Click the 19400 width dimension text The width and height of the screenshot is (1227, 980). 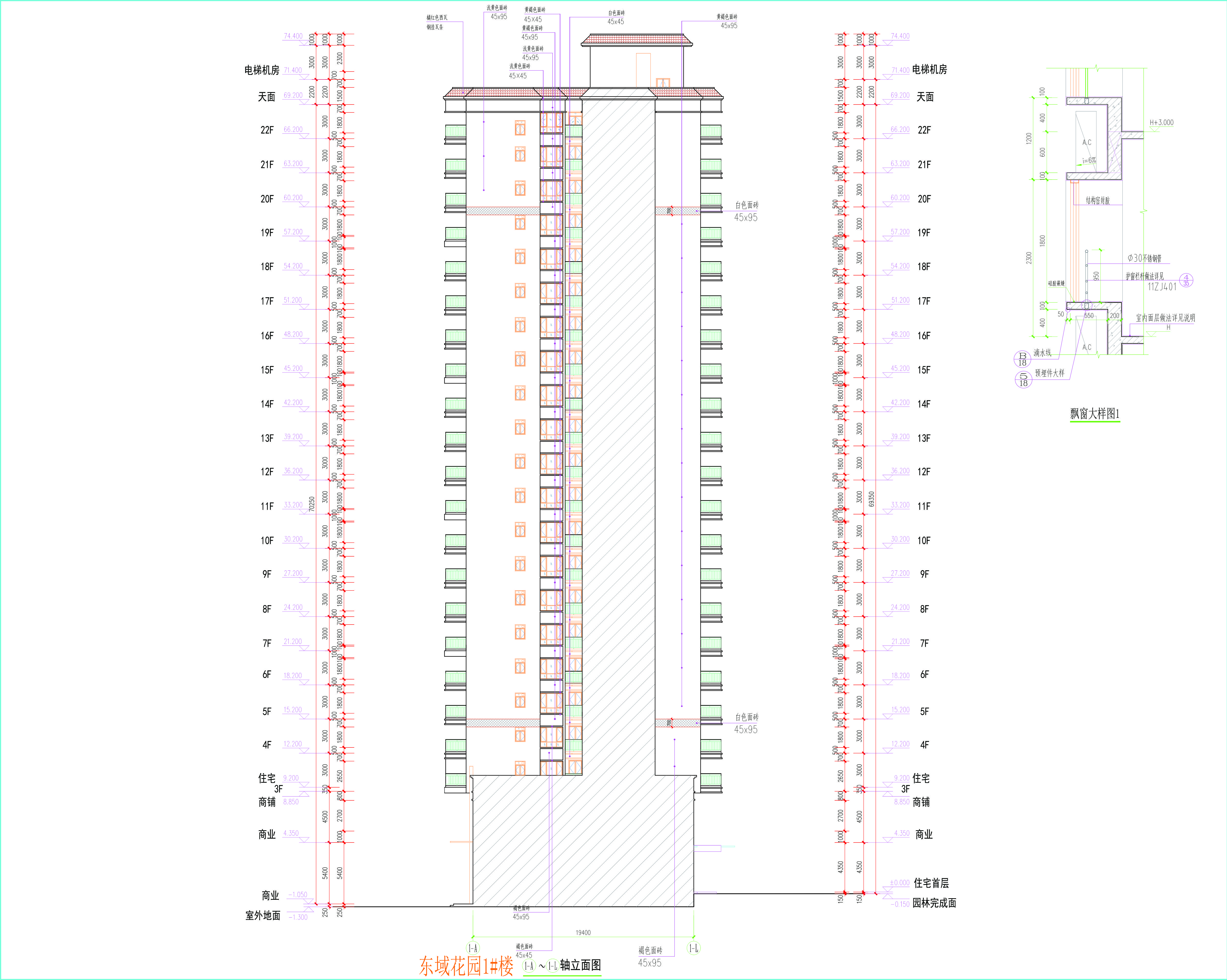click(583, 932)
